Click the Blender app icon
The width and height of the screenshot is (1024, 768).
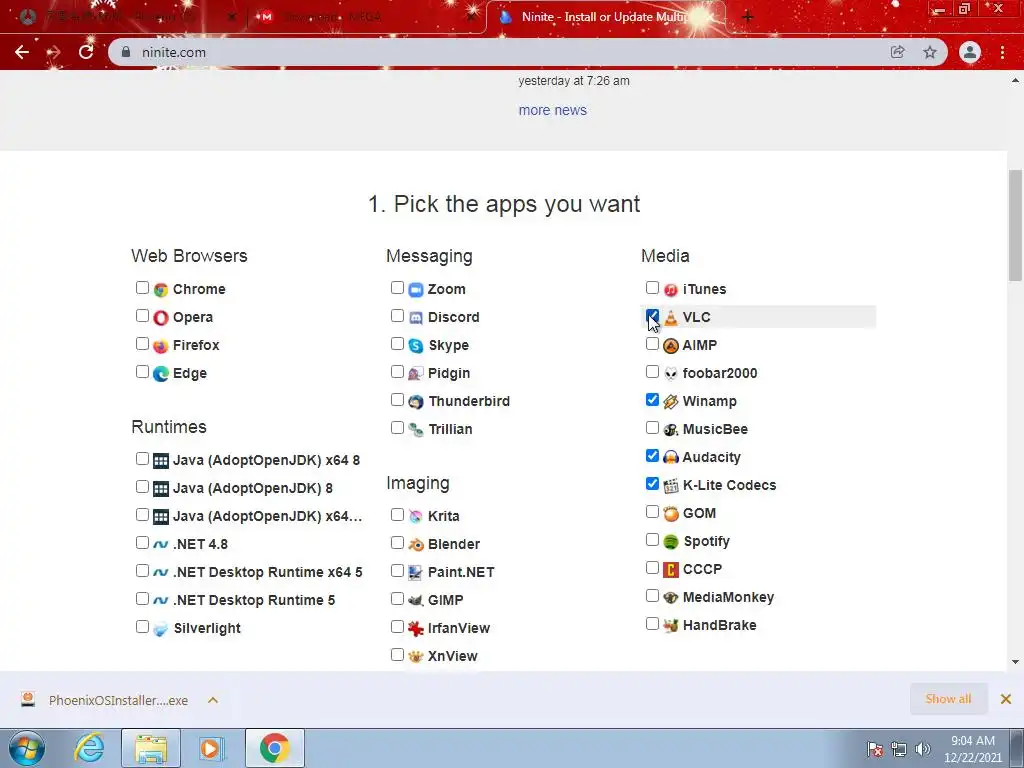416,544
